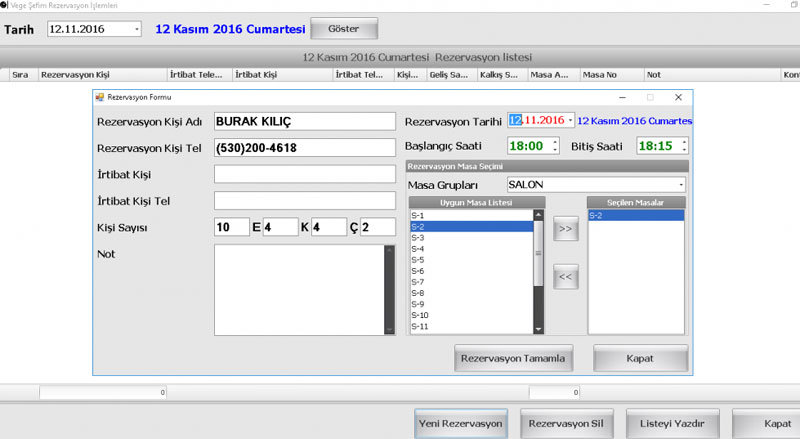Select table S-9 in the list
The height and width of the screenshot is (439, 800).
pyautogui.click(x=471, y=304)
